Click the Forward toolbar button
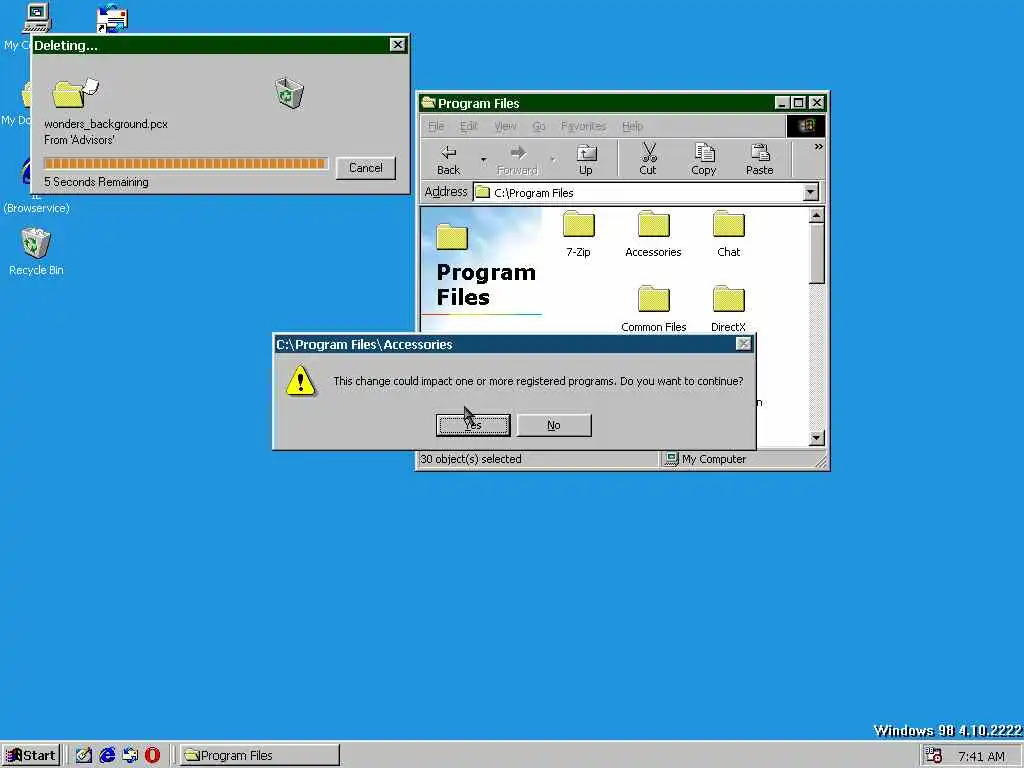Viewport: 1024px width, 768px height. [x=517, y=160]
